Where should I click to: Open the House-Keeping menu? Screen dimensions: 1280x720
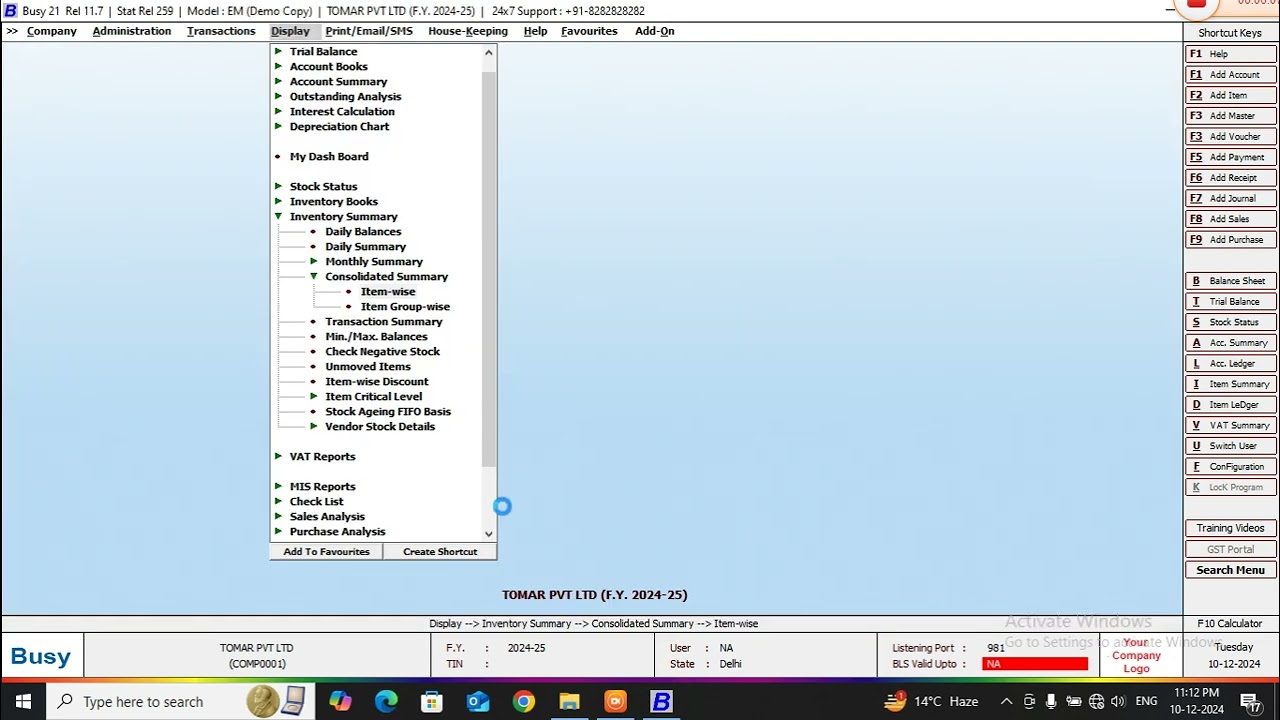coord(468,31)
